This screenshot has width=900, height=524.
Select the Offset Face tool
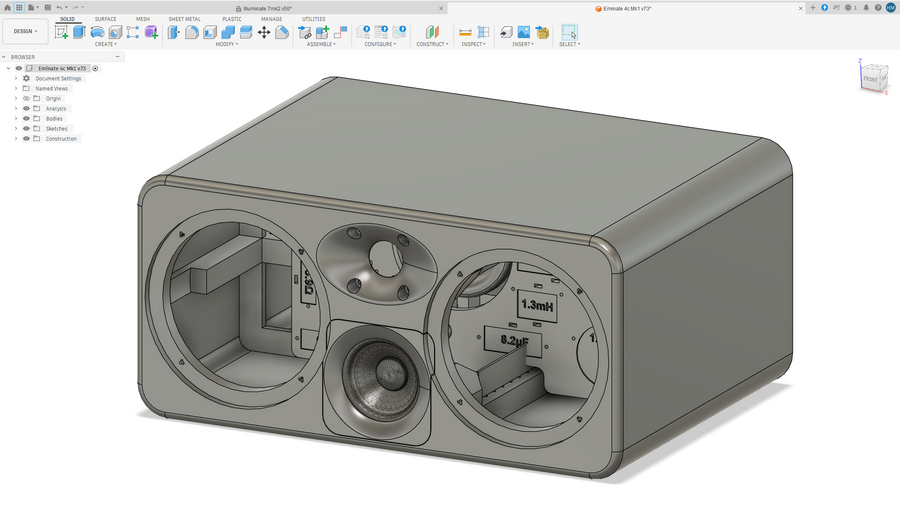click(x=246, y=32)
